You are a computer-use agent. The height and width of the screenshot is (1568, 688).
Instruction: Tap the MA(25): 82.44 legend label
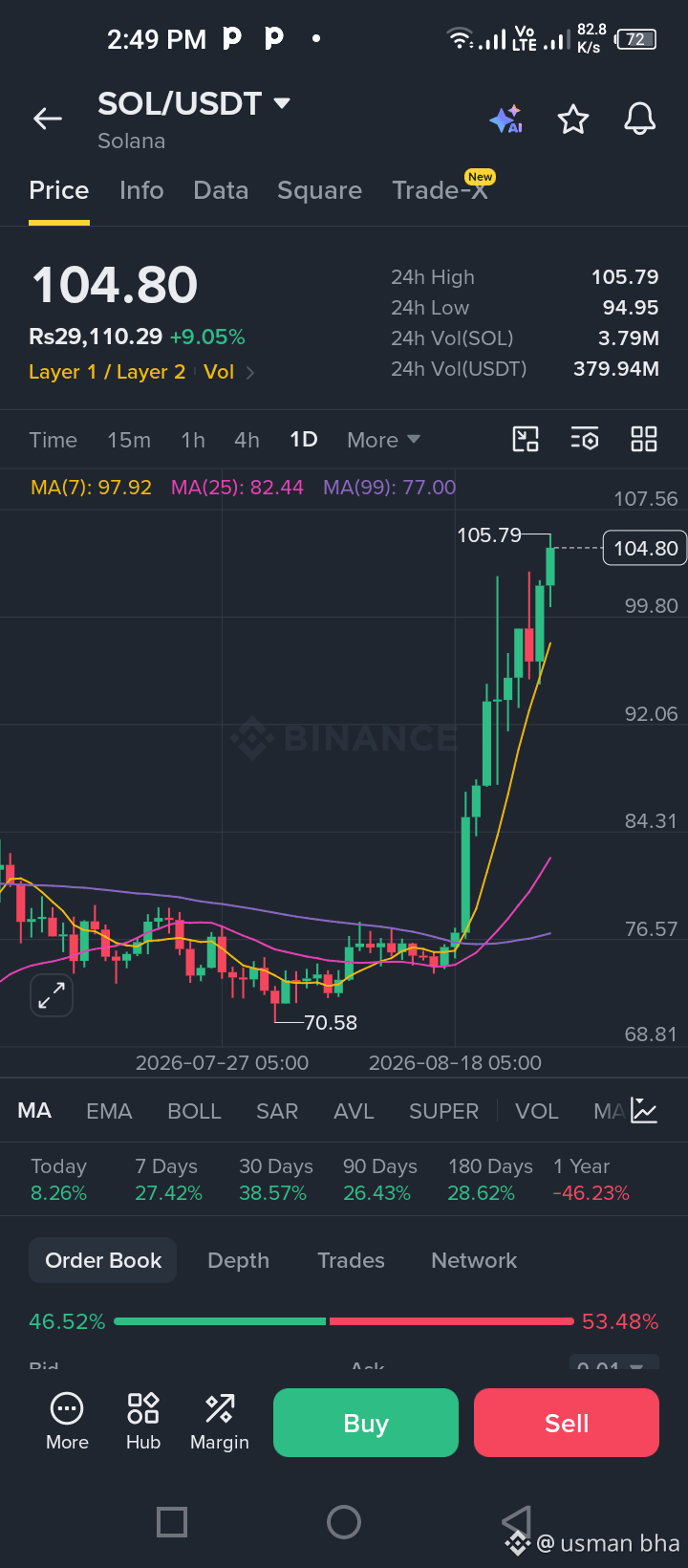(237, 488)
